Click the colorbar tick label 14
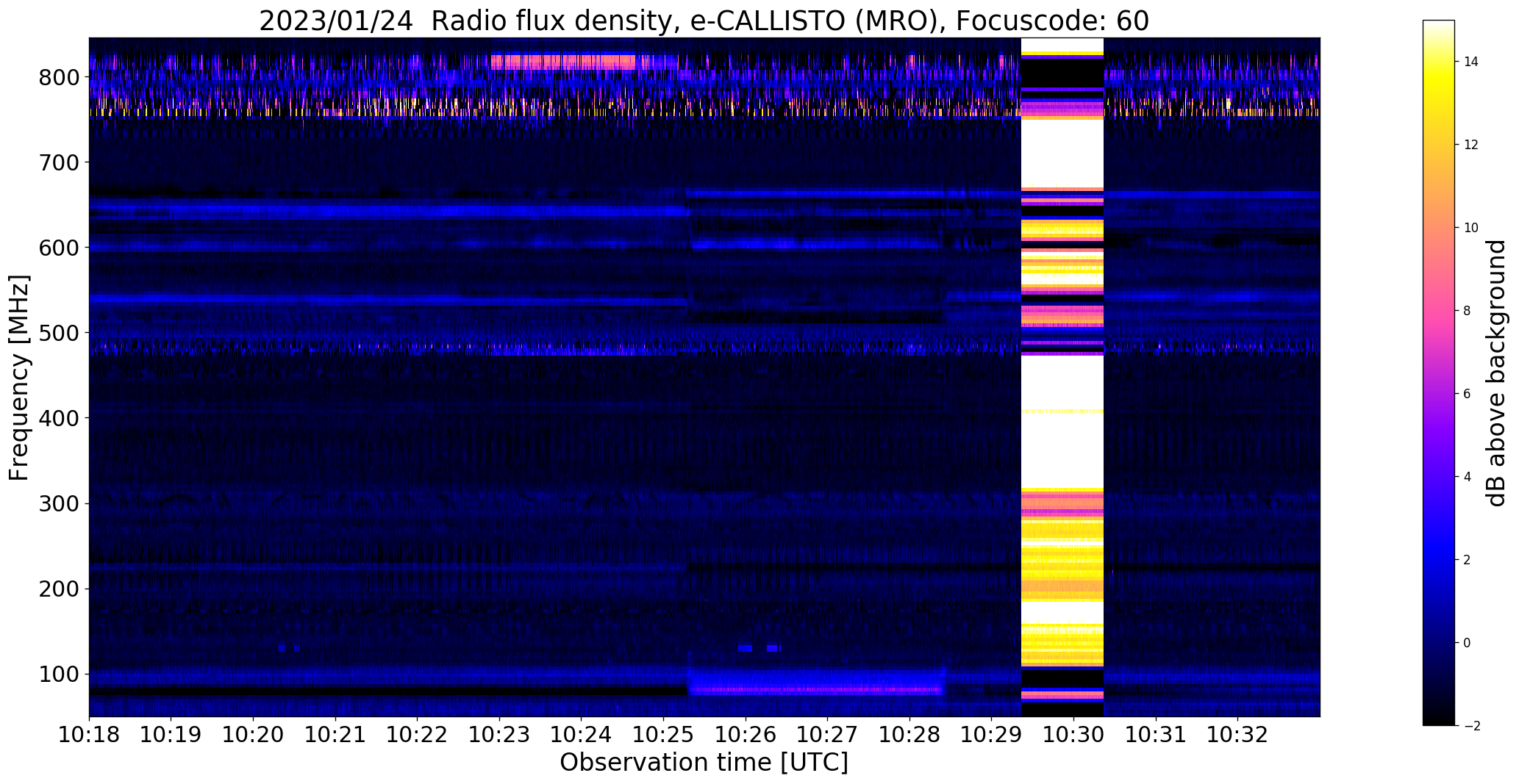Screen dimensions: 1519x784 pos(1471,62)
